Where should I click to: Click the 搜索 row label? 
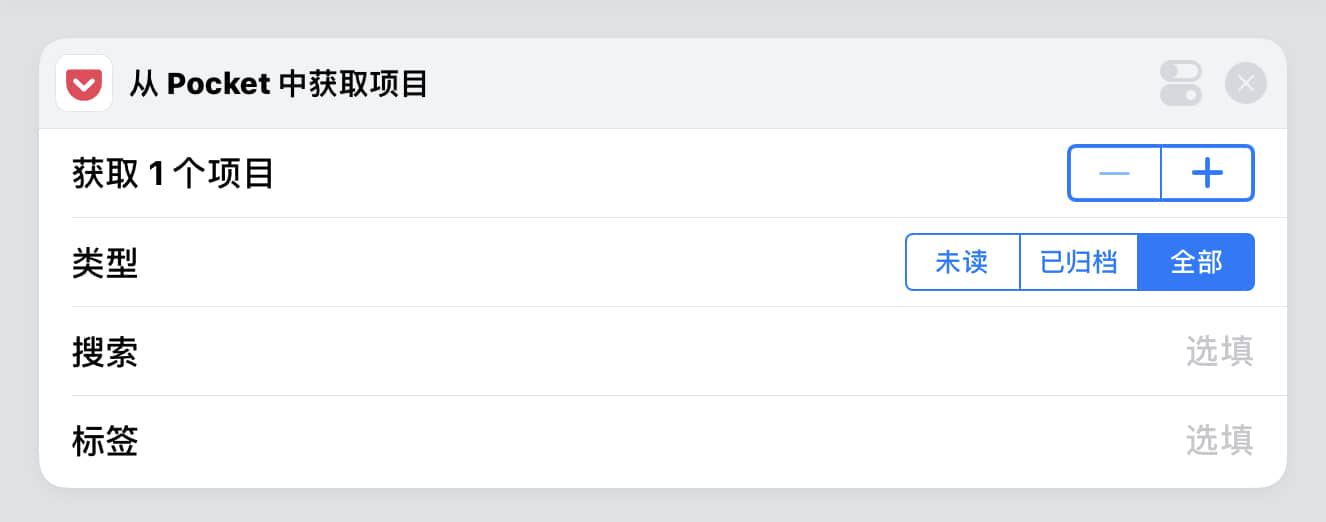(105, 352)
